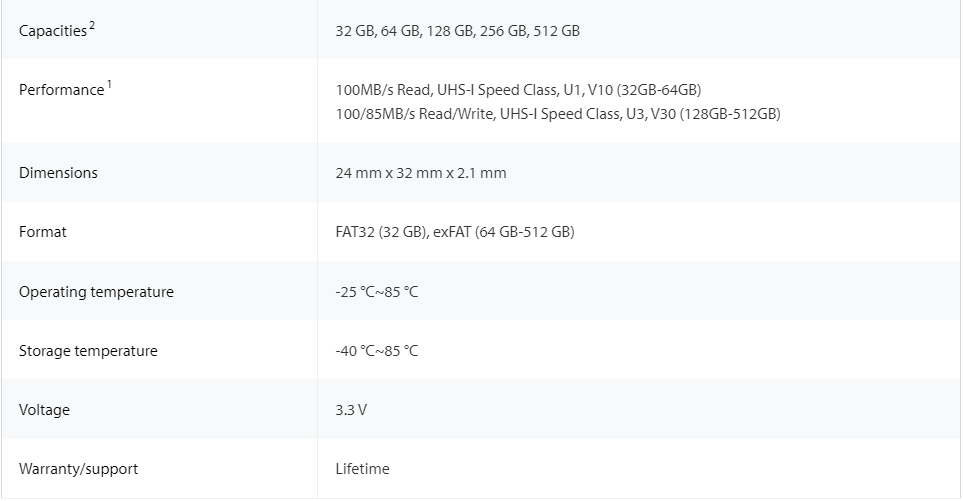Select the Voltage row label

pyautogui.click(x=44, y=410)
